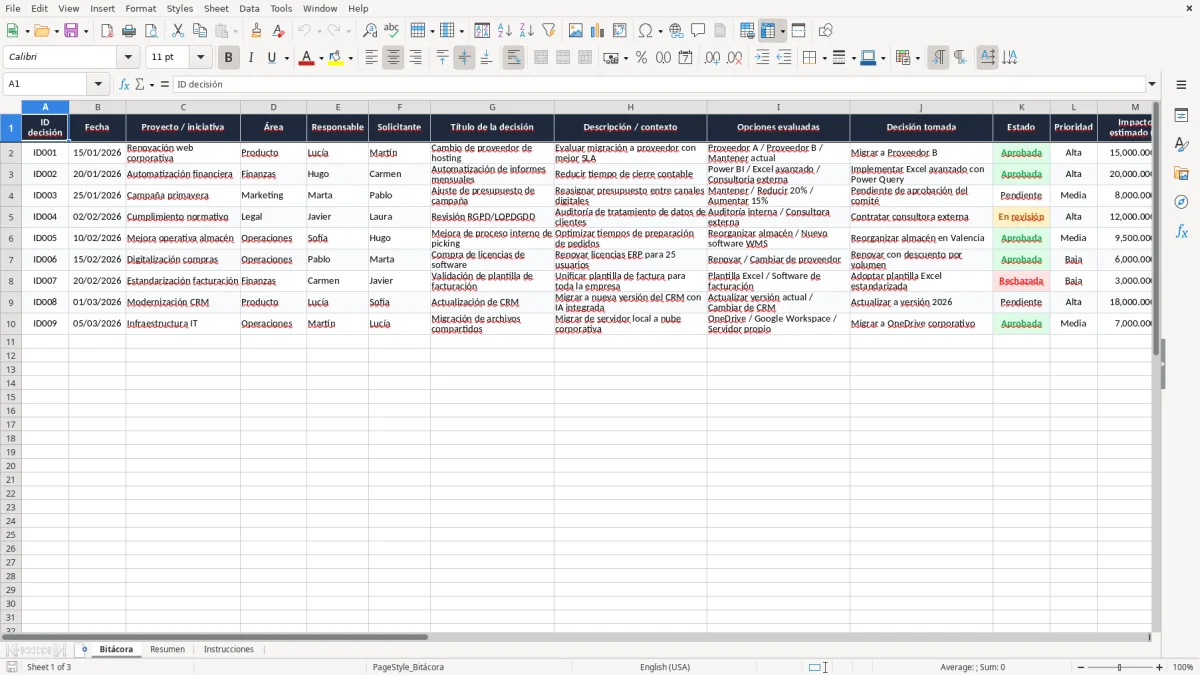The height and width of the screenshot is (675, 1200).
Task: Open the sidebar Properties panel icon
Action: coord(1181,116)
